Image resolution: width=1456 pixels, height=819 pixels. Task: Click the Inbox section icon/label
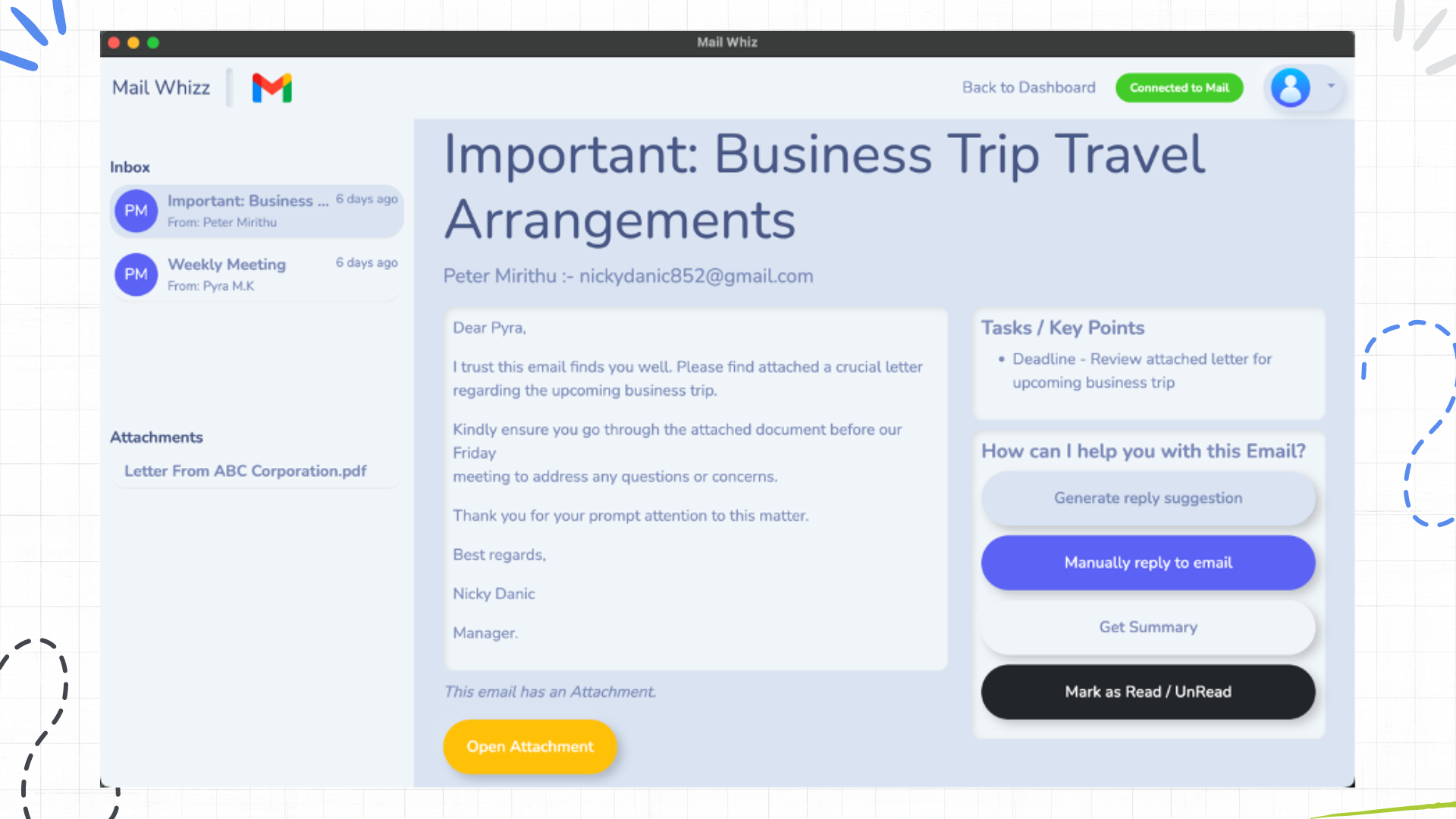(x=129, y=167)
